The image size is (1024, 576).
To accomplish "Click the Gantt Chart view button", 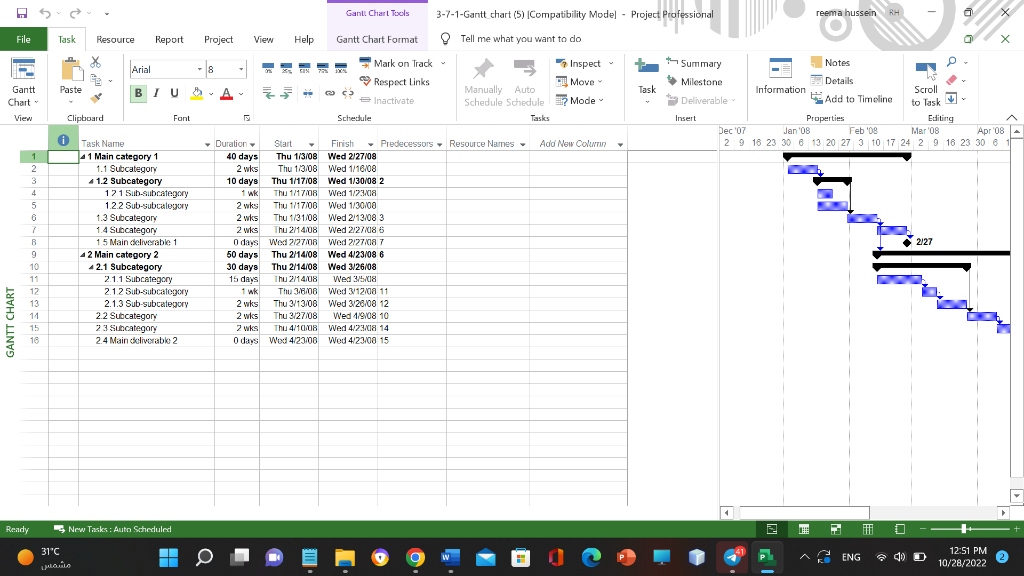I will 24,83.
